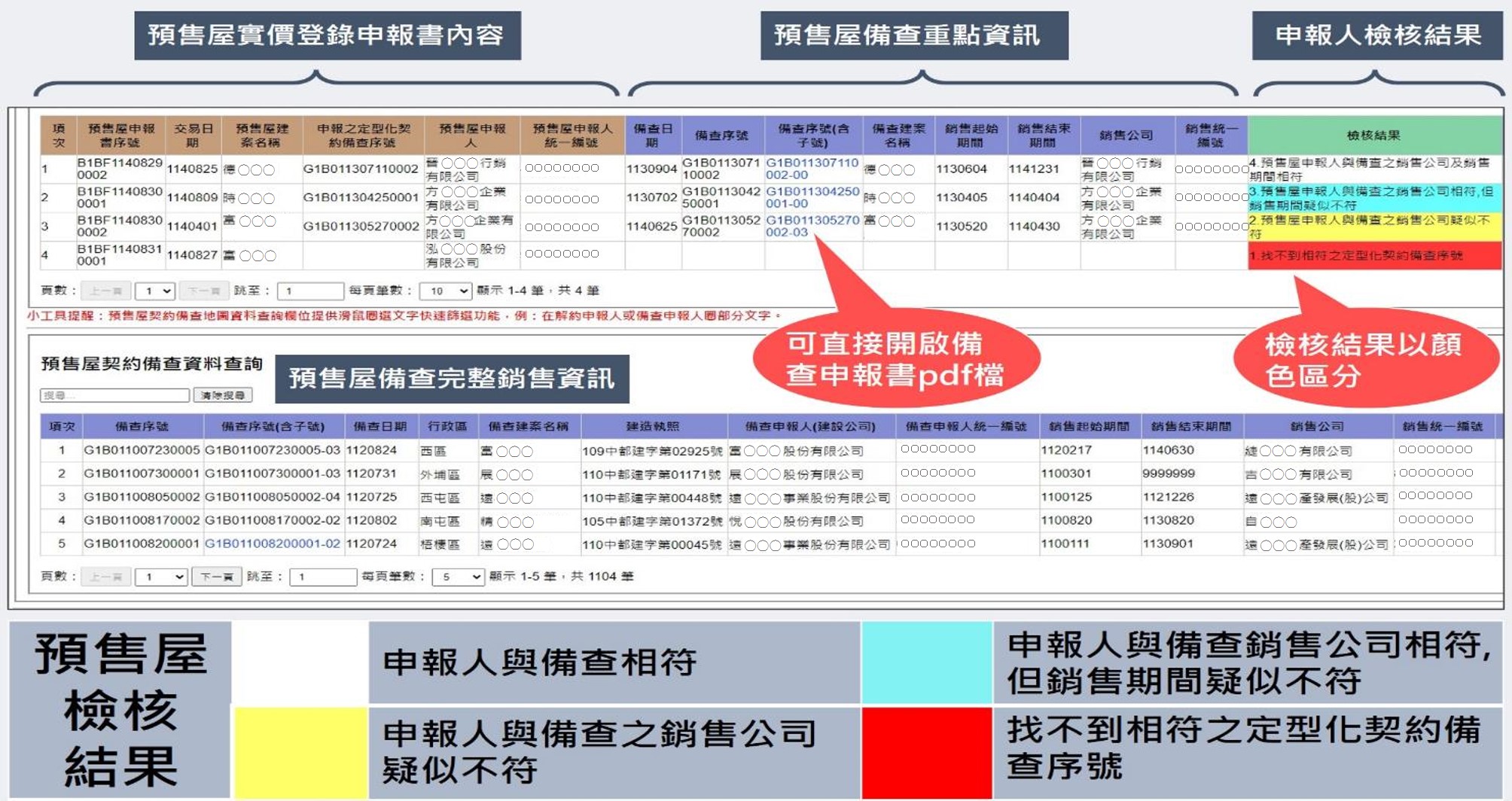
Task: Expand page number dropdown of 1104-record table
Action: 160,577
